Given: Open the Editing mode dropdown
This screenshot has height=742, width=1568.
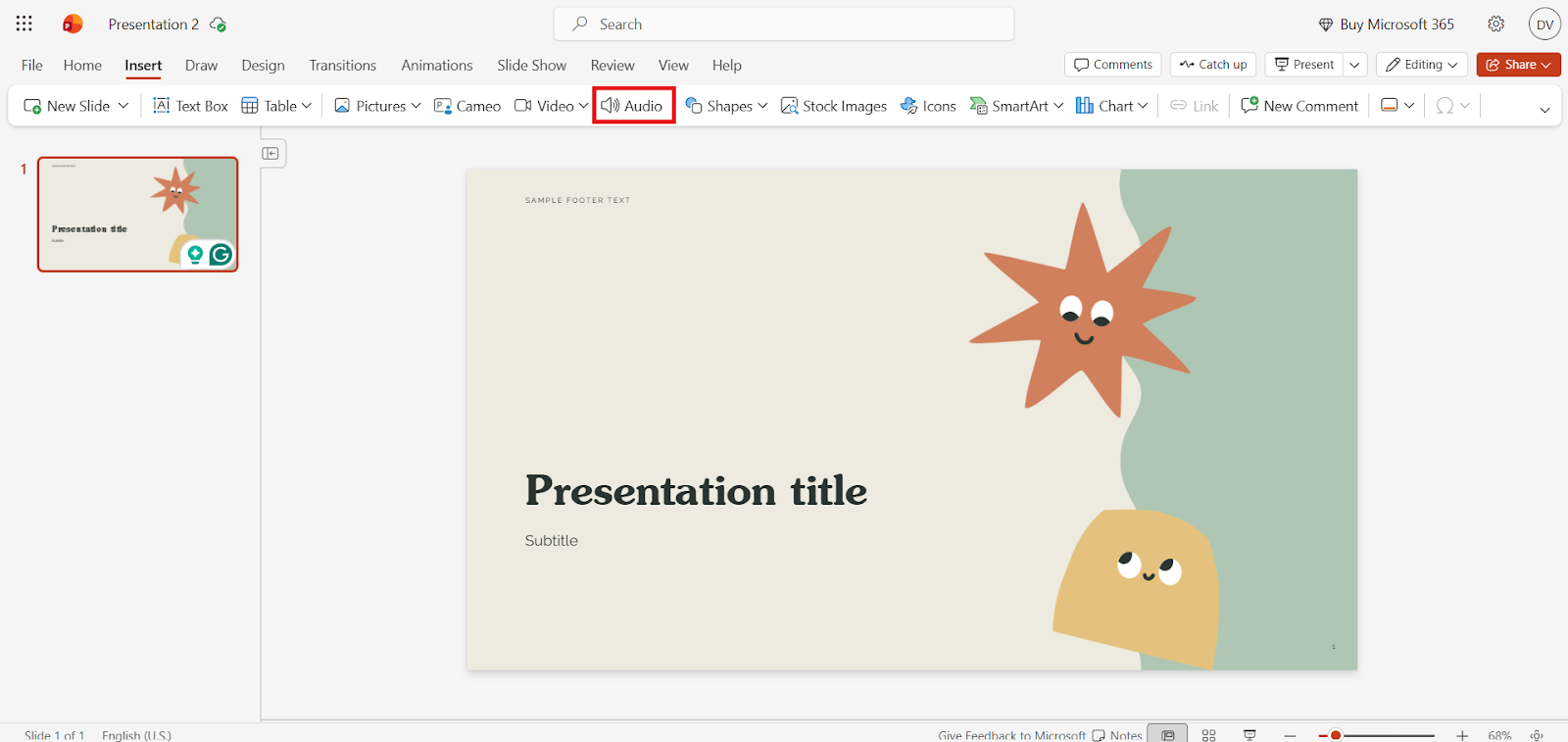Looking at the screenshot, I should tap(1422, 65).
